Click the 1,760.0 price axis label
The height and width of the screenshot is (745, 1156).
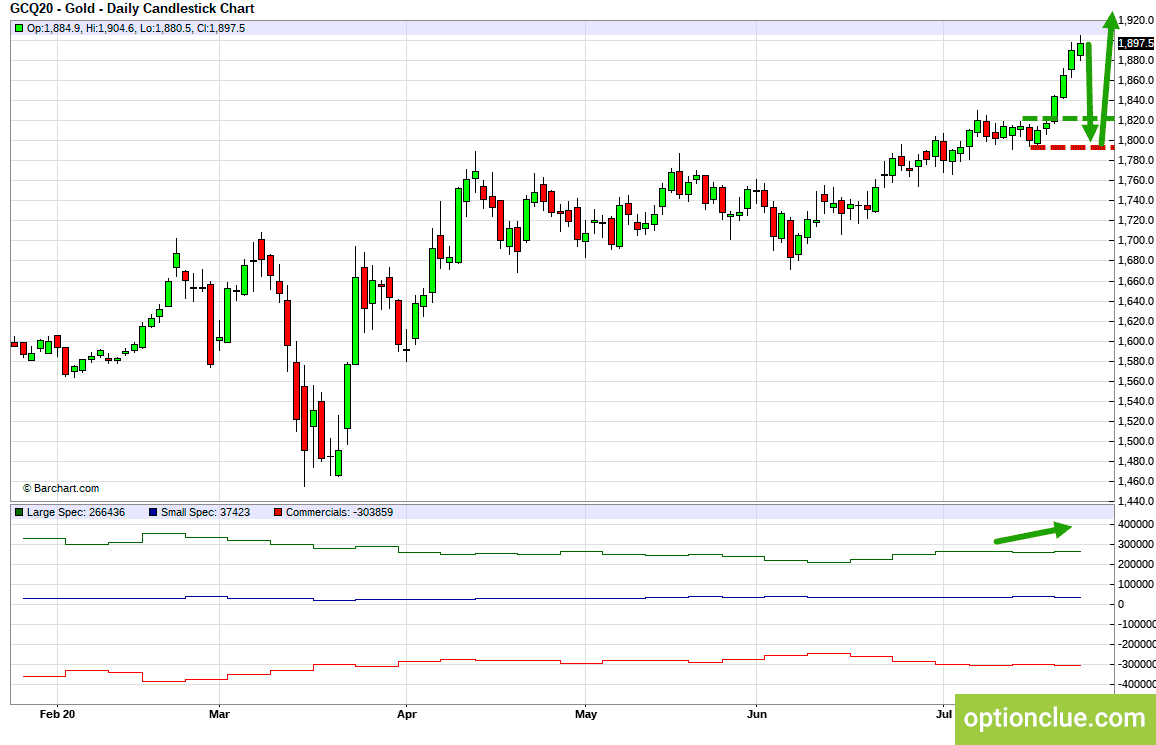tap(1136, 181)
